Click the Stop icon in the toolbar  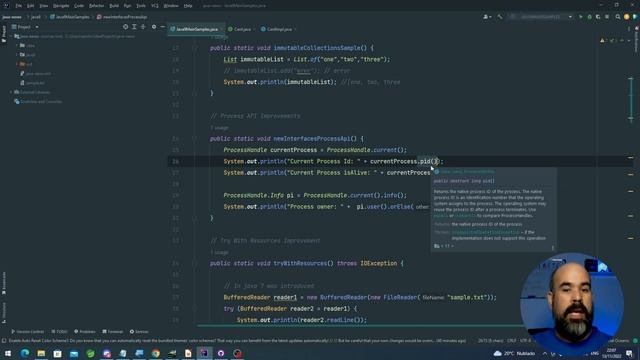(607, 17)
